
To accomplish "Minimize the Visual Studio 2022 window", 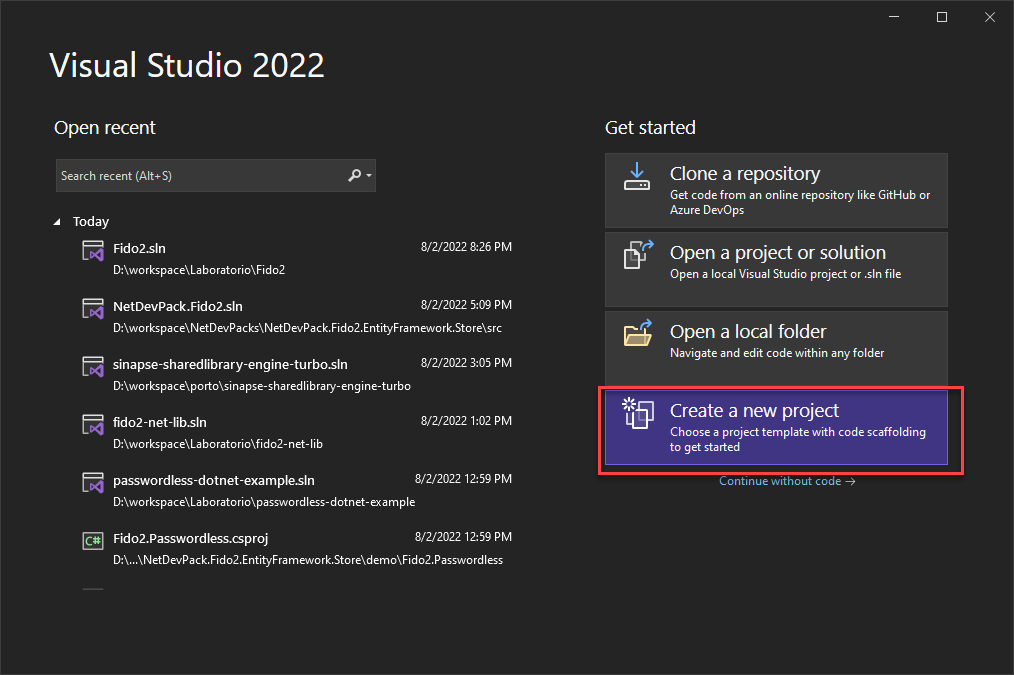I will [894, 17].
